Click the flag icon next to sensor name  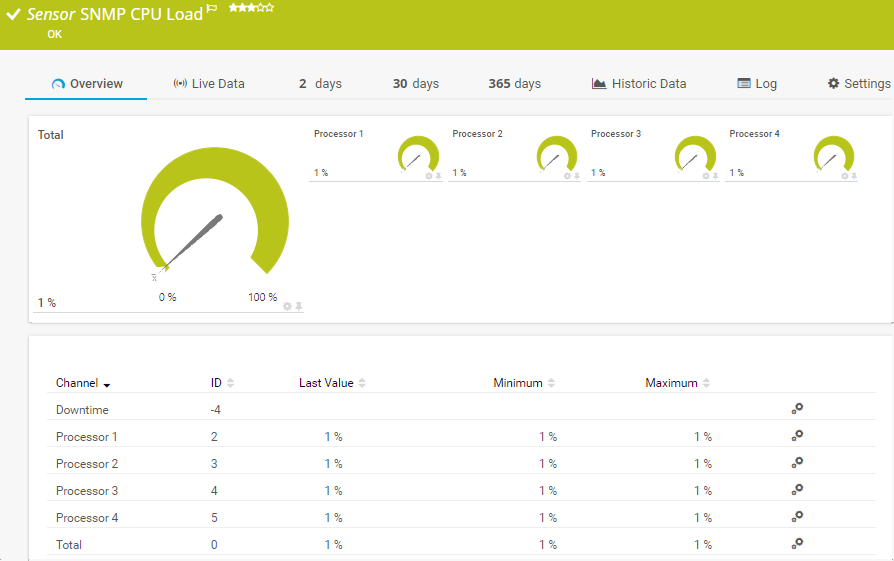[212, 11]
